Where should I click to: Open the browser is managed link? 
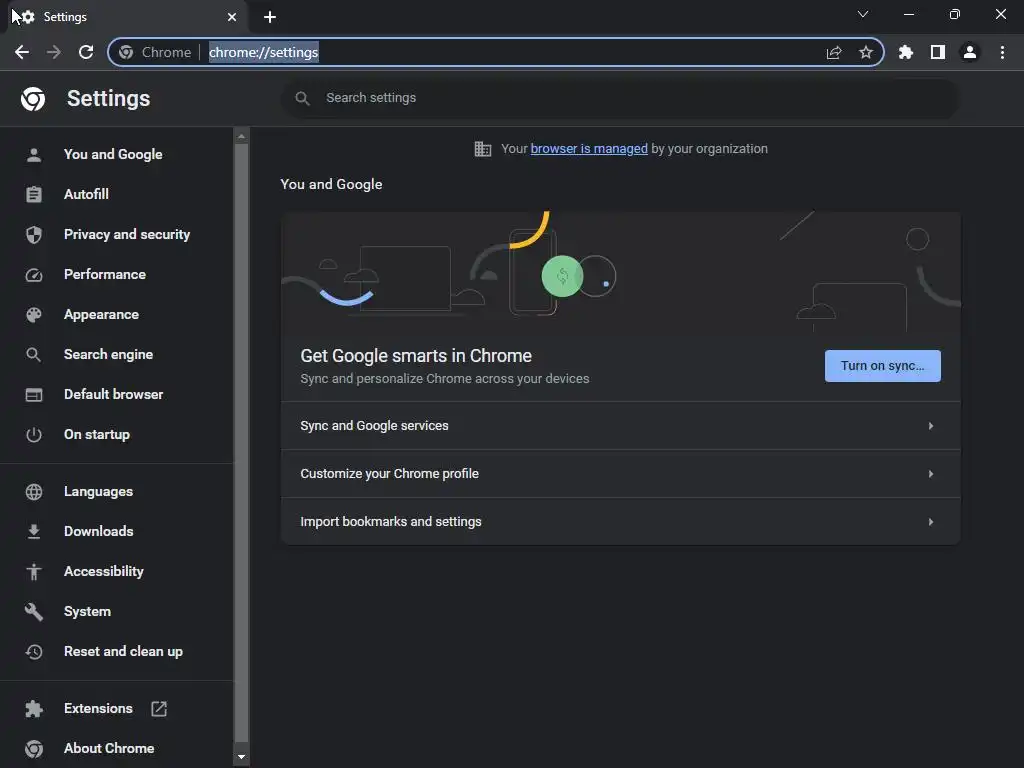pos(588,149)
